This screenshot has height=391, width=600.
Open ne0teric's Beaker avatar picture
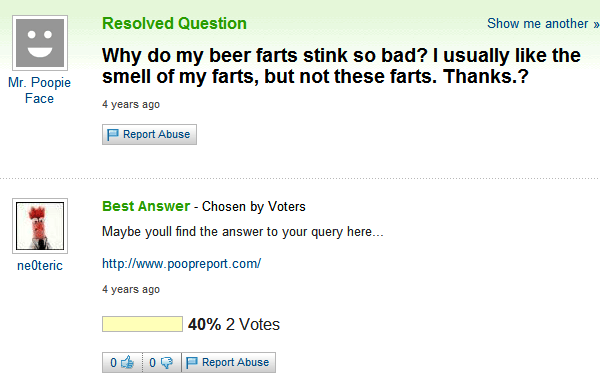tap(40, 226)
